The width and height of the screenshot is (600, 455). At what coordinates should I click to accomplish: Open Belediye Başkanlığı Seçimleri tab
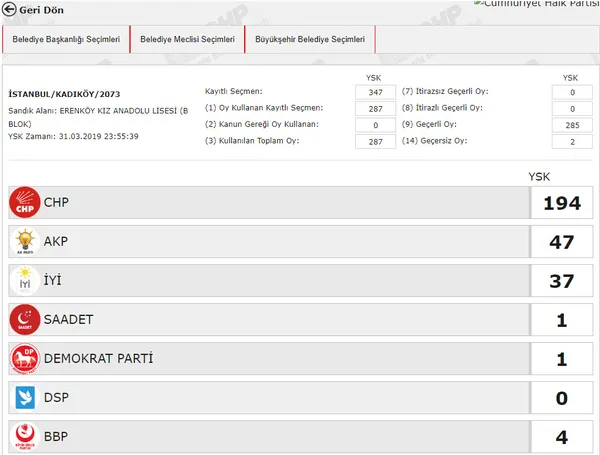click(x=67, y=40)
